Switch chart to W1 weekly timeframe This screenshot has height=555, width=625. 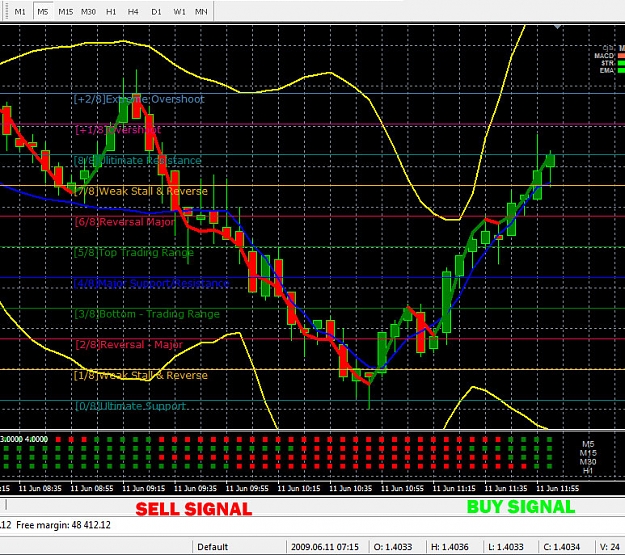pyautogui.click(x=179, y=12)
